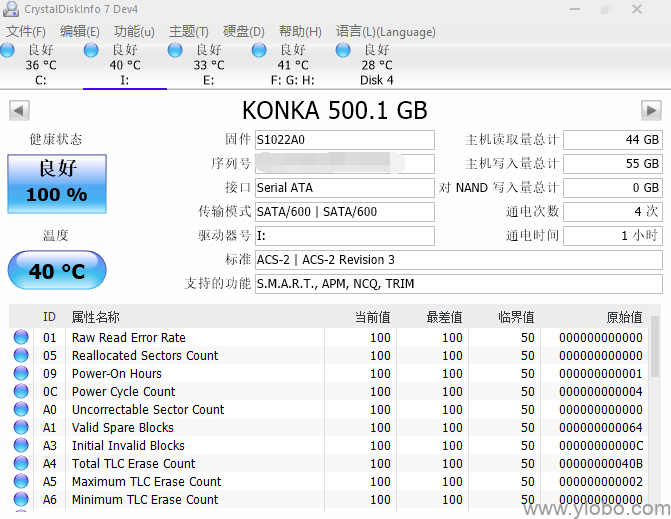Viewport: 671px width, 519px height.
Task: Switch to the E: drive tab label
Action: point(208,80)
